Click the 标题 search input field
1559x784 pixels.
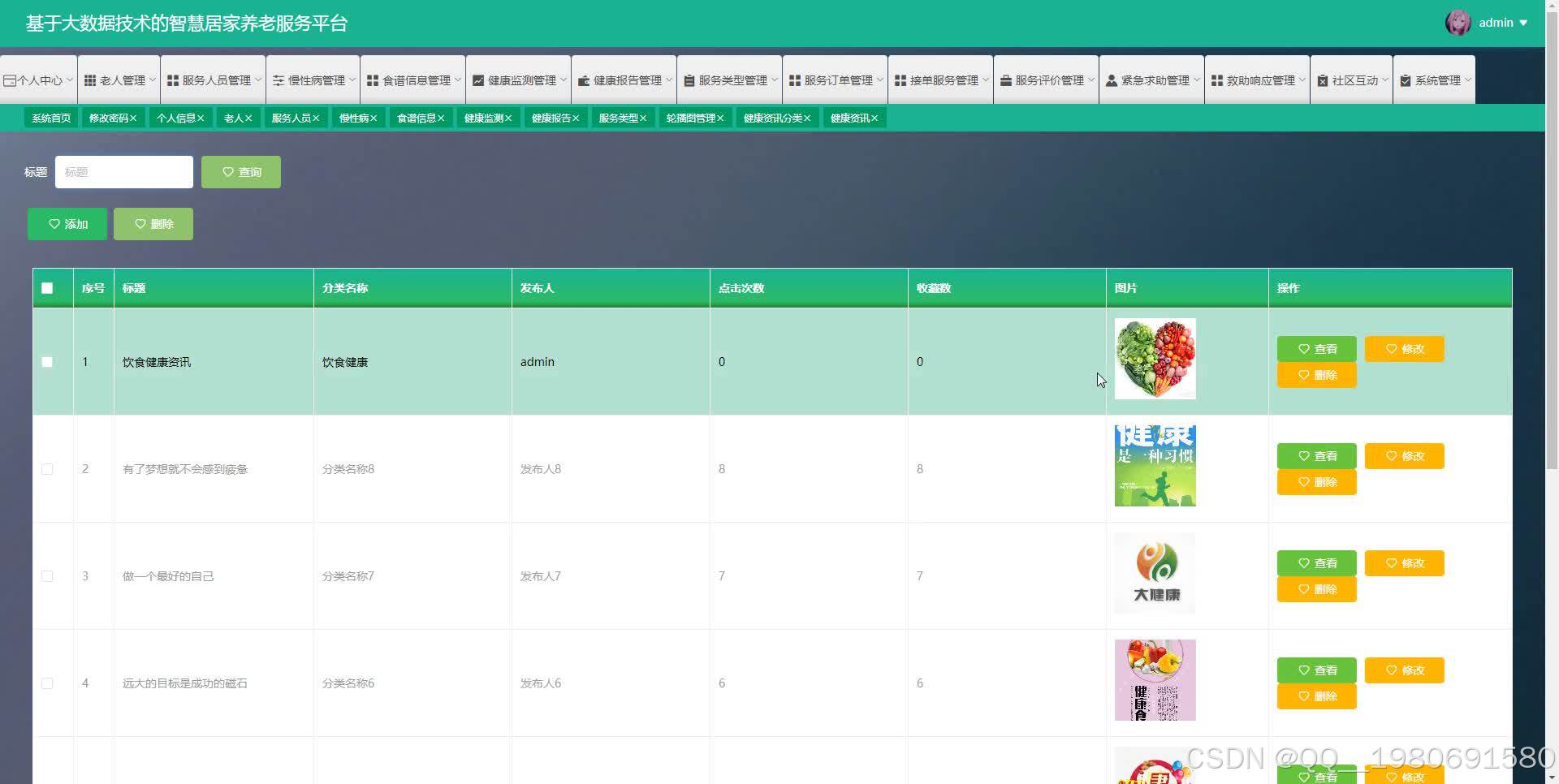coord(124,172)
